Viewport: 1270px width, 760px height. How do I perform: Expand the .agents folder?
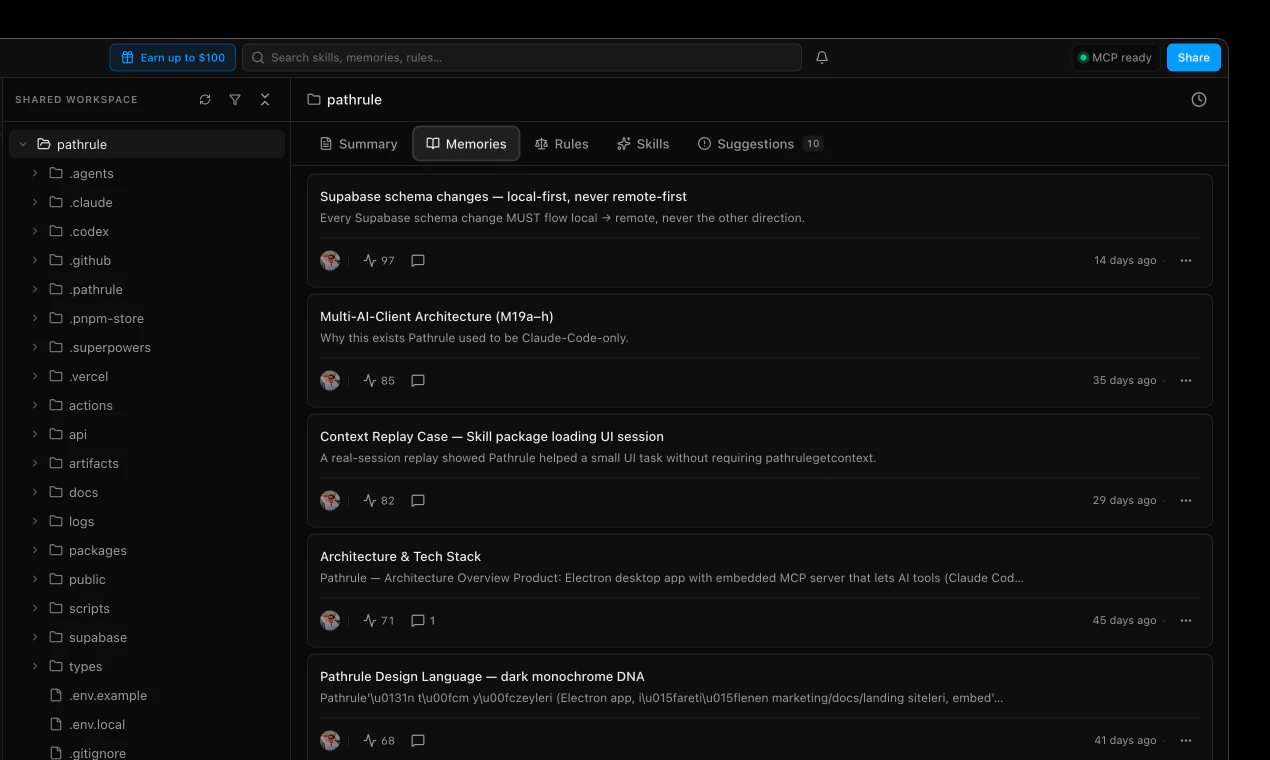[x=35, y=174]
